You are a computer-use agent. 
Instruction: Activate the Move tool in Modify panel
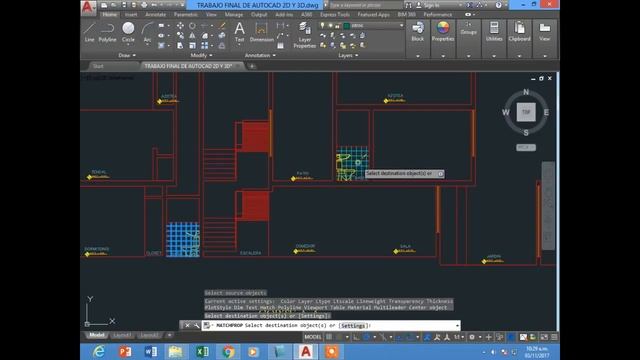(180, 26)
